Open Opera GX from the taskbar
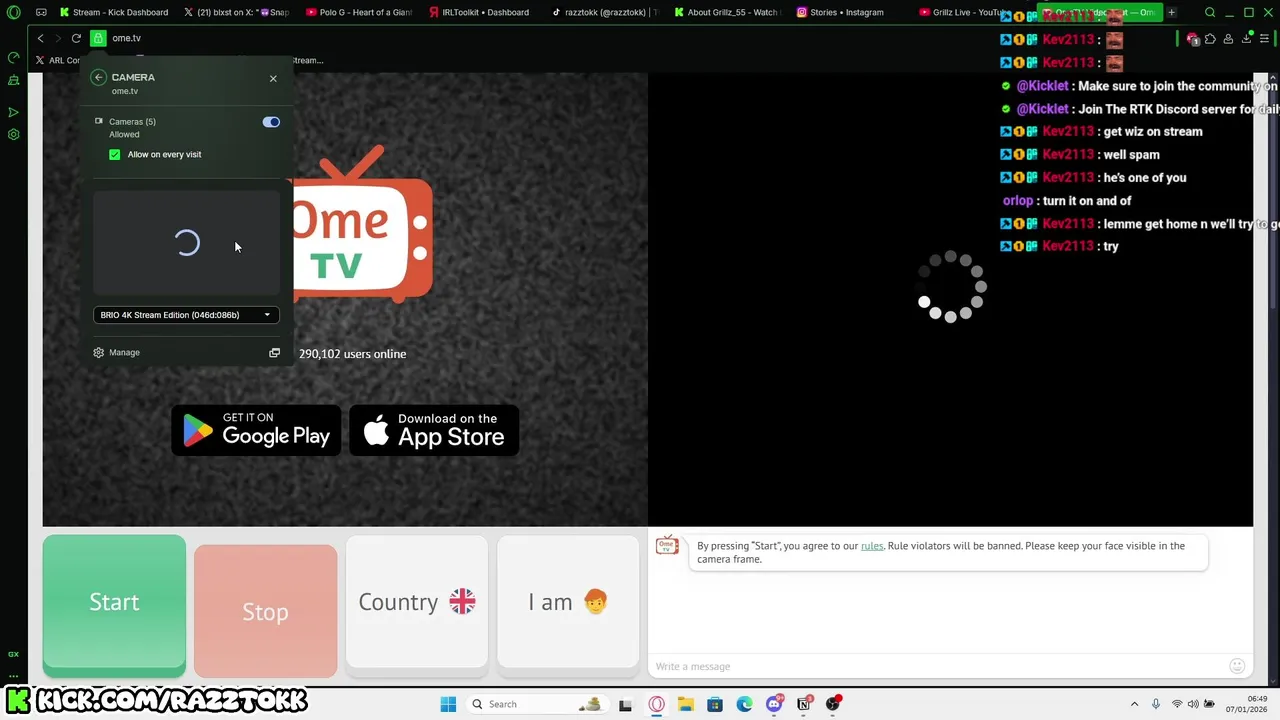Image resolution: width=1280 pixels, height=720 pixels. (656, 704)
